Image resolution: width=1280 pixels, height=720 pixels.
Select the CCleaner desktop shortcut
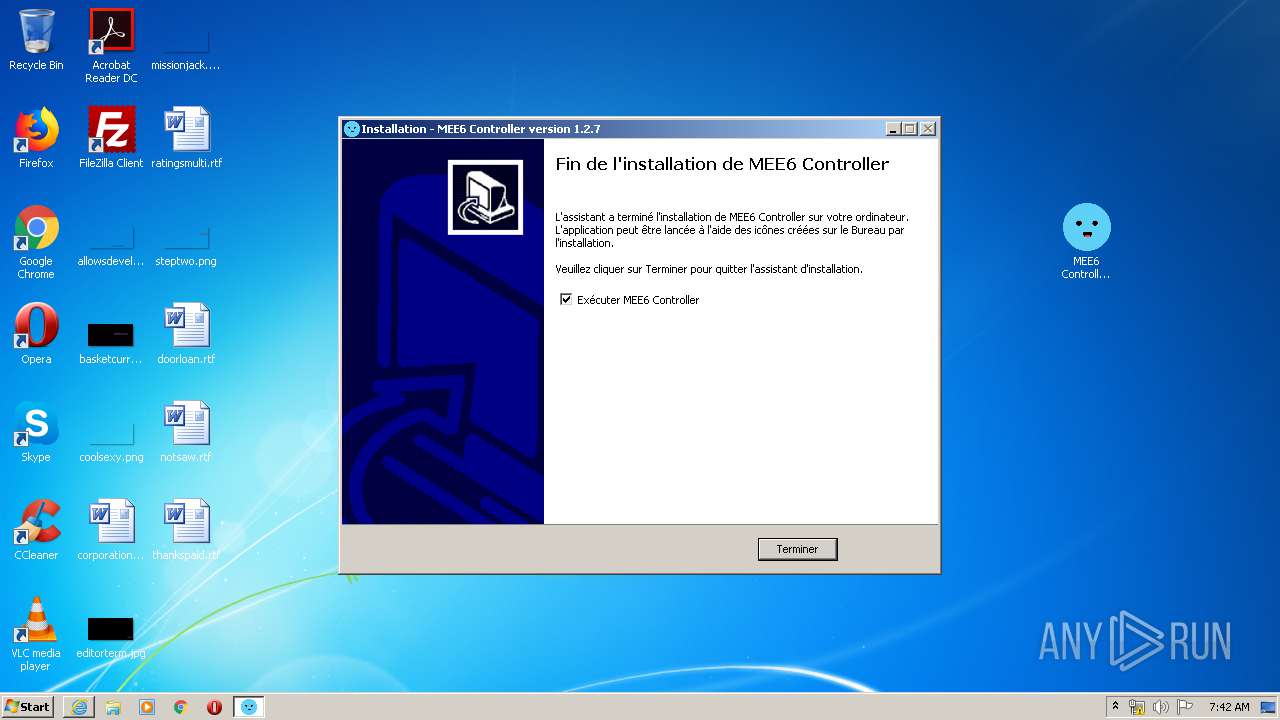tap(36, 530)
